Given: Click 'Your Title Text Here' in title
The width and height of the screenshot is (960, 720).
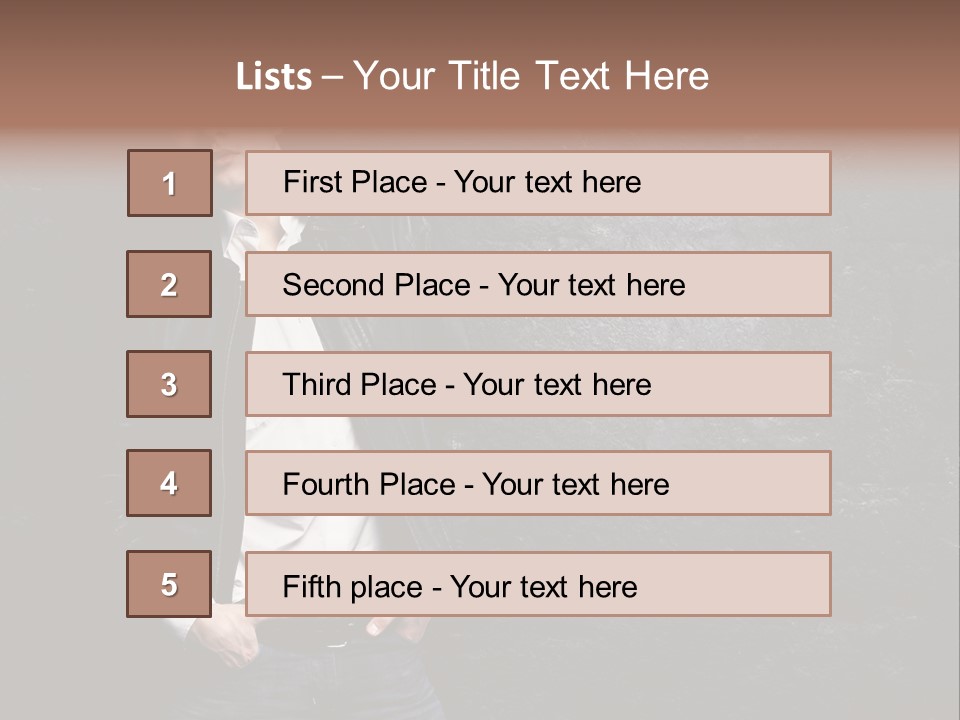Looking at the screenshot, I should tap(531, 76).
